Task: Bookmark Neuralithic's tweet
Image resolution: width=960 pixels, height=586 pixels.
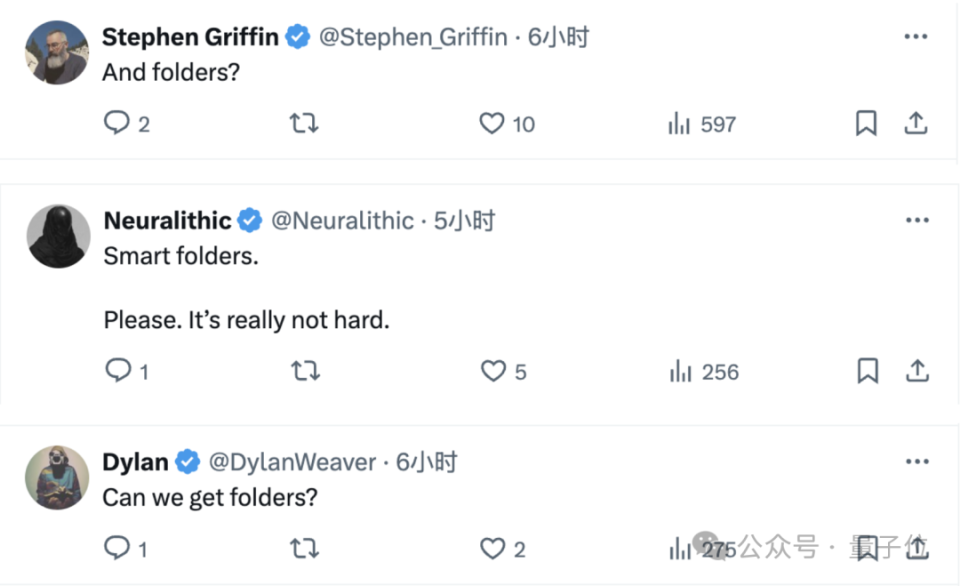Action: pos(867,371)
